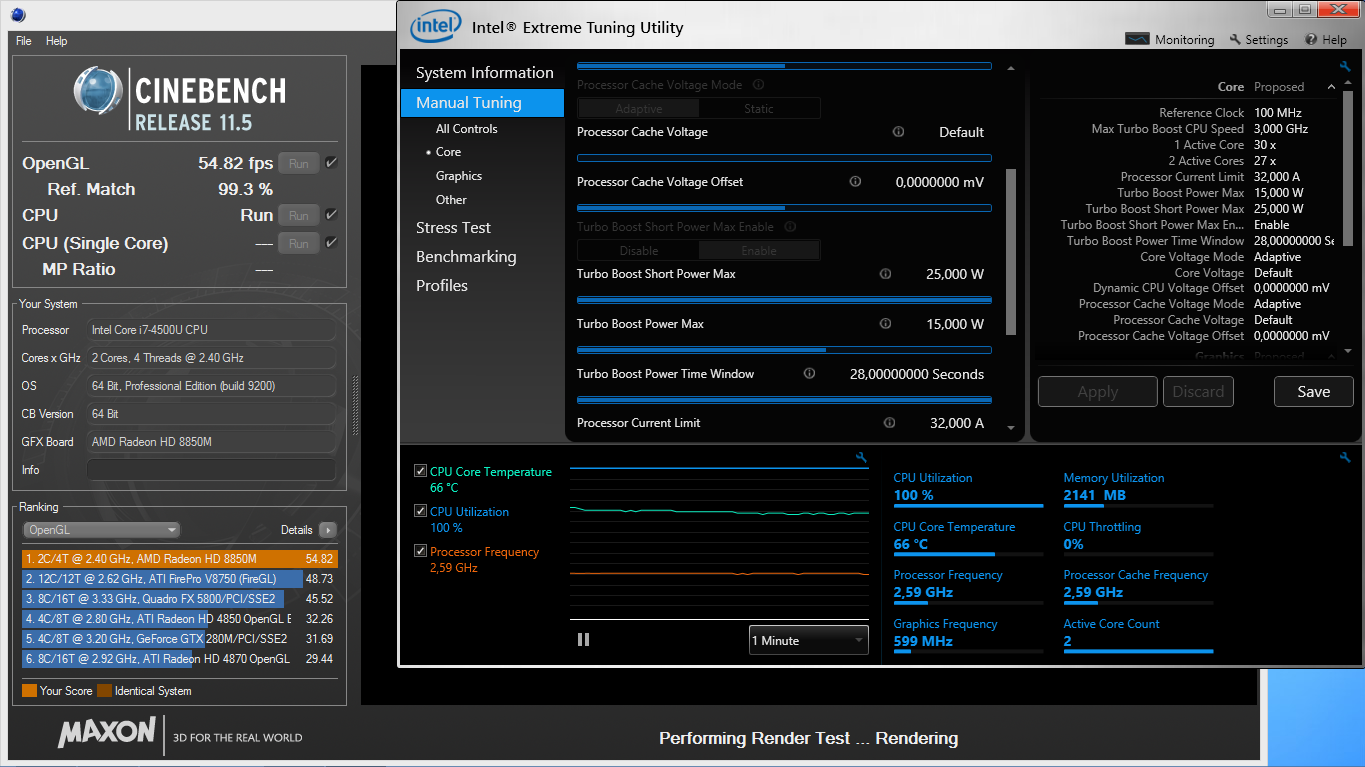Open wrench settings of the monitor stats panel

click(1345, 458)
